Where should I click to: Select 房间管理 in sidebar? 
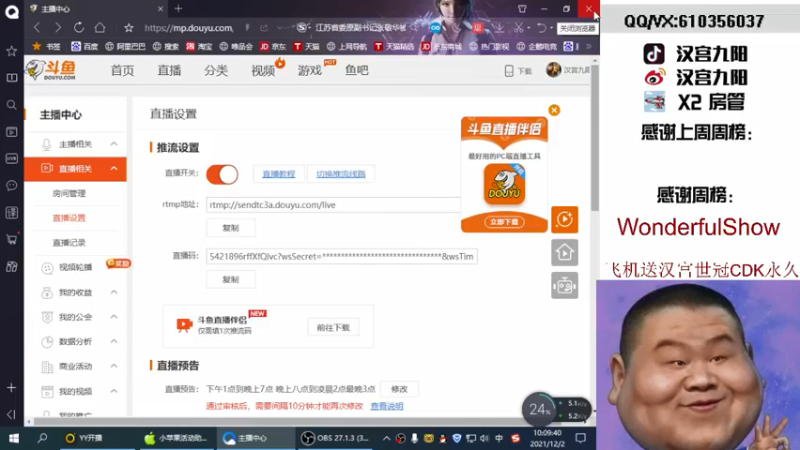click(69, 193)
